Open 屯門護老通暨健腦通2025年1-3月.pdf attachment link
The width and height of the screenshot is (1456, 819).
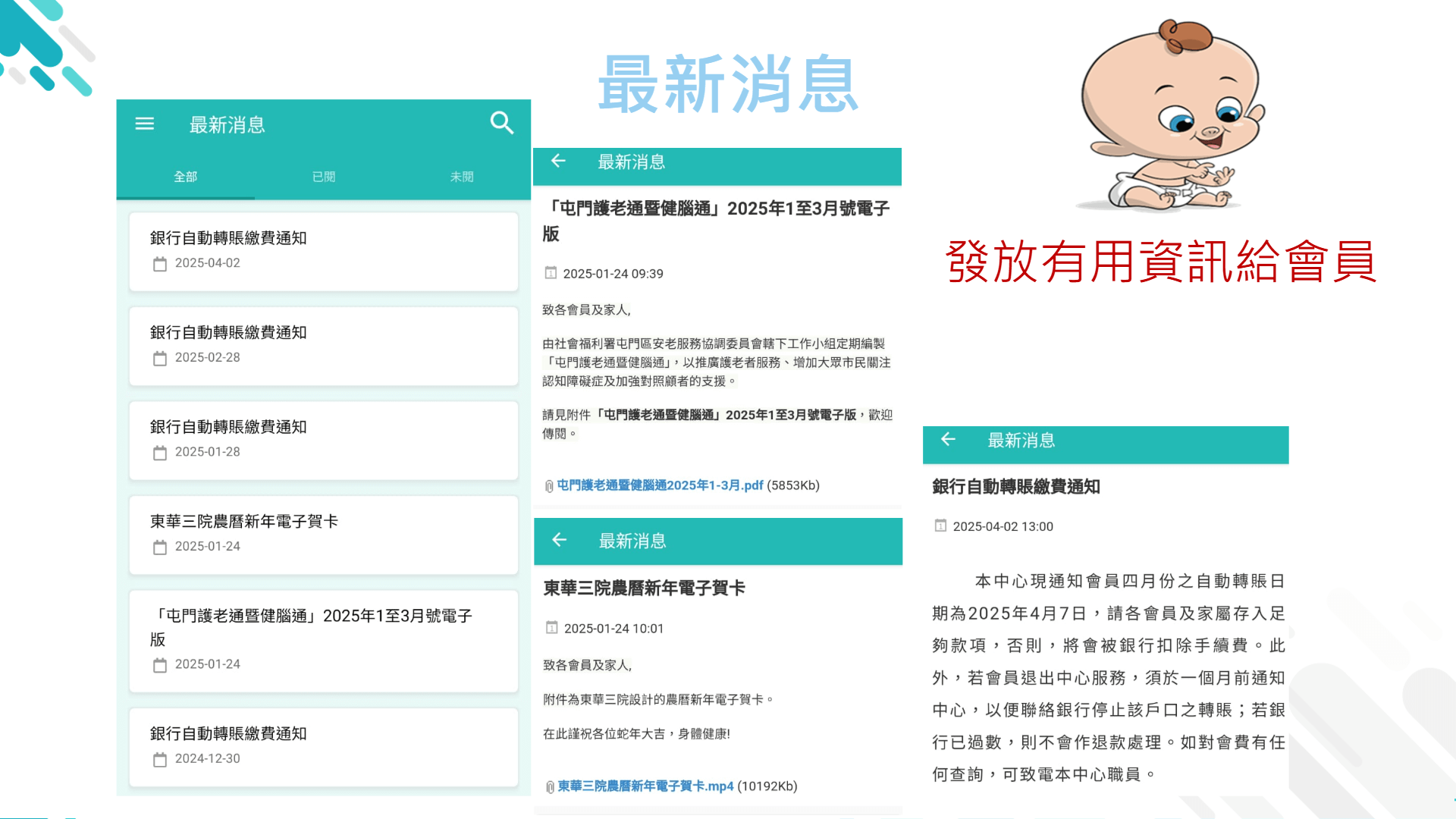click(660, 485)
